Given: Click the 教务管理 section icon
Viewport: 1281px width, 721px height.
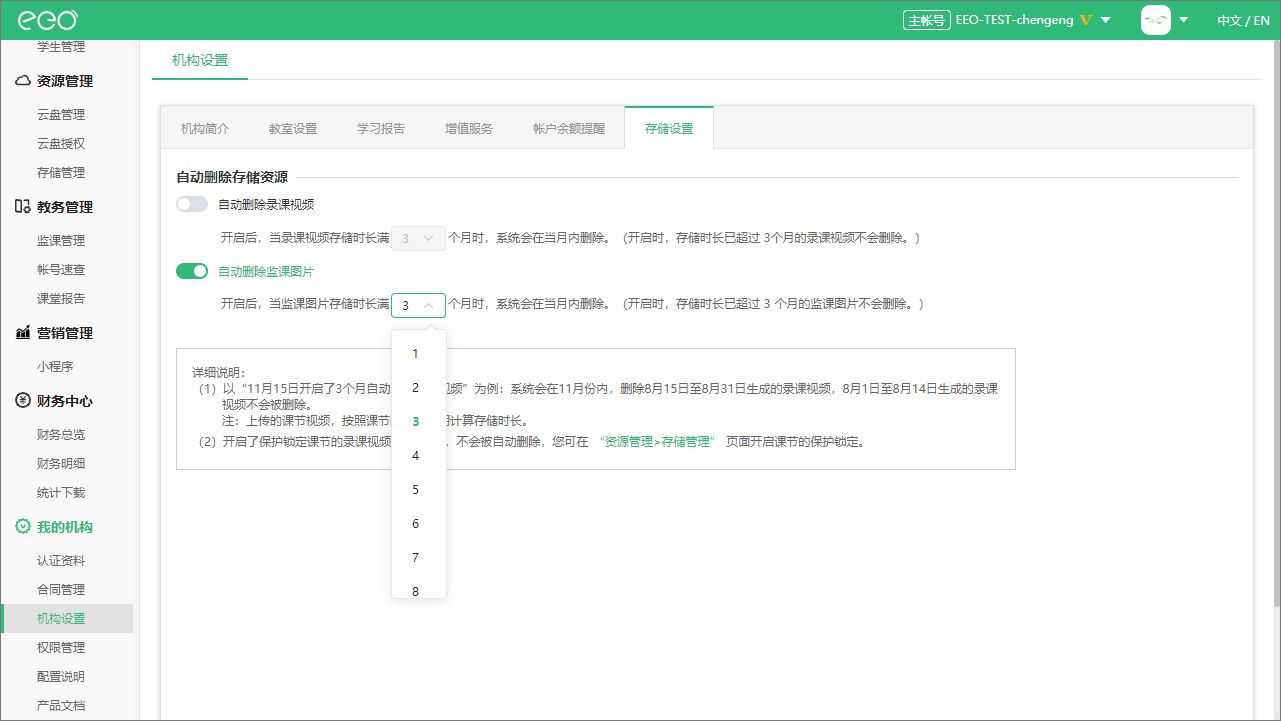Looking at the screenshot, I should tap(23, 207).
